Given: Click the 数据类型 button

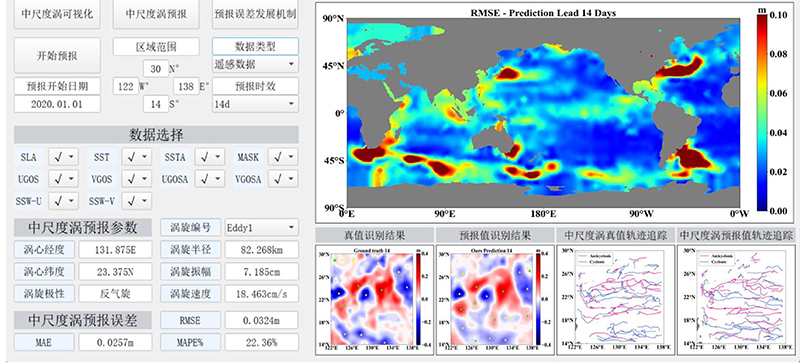Looking at the screenshot, I should pyautogui.click(x=255, y=46).
